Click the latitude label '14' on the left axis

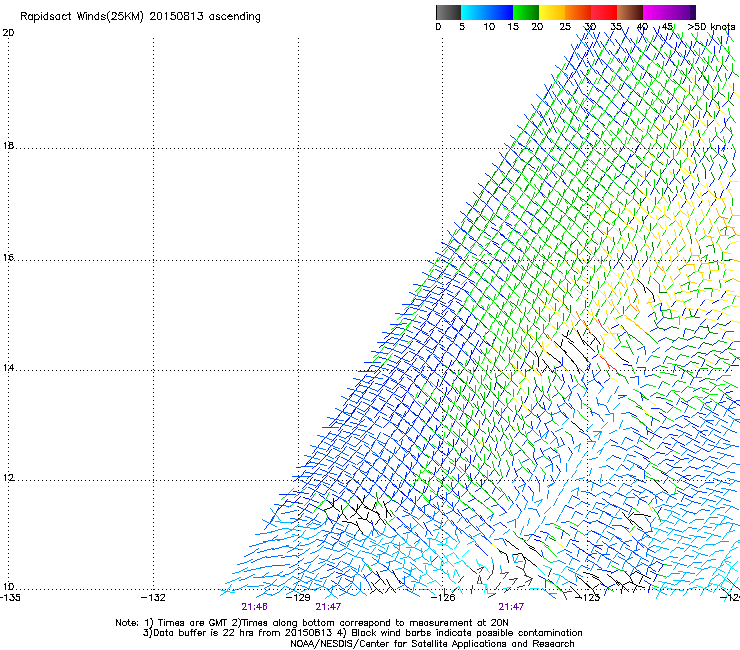pos(8,367)
